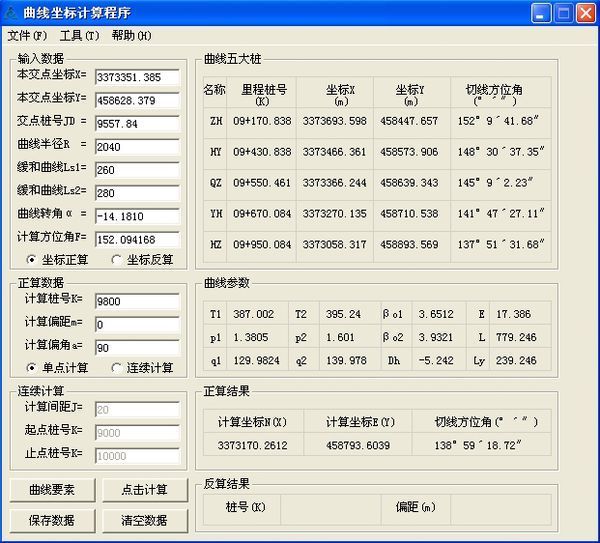
Task: Click the disabled 计算间距J field
Action: click(137, 410)
